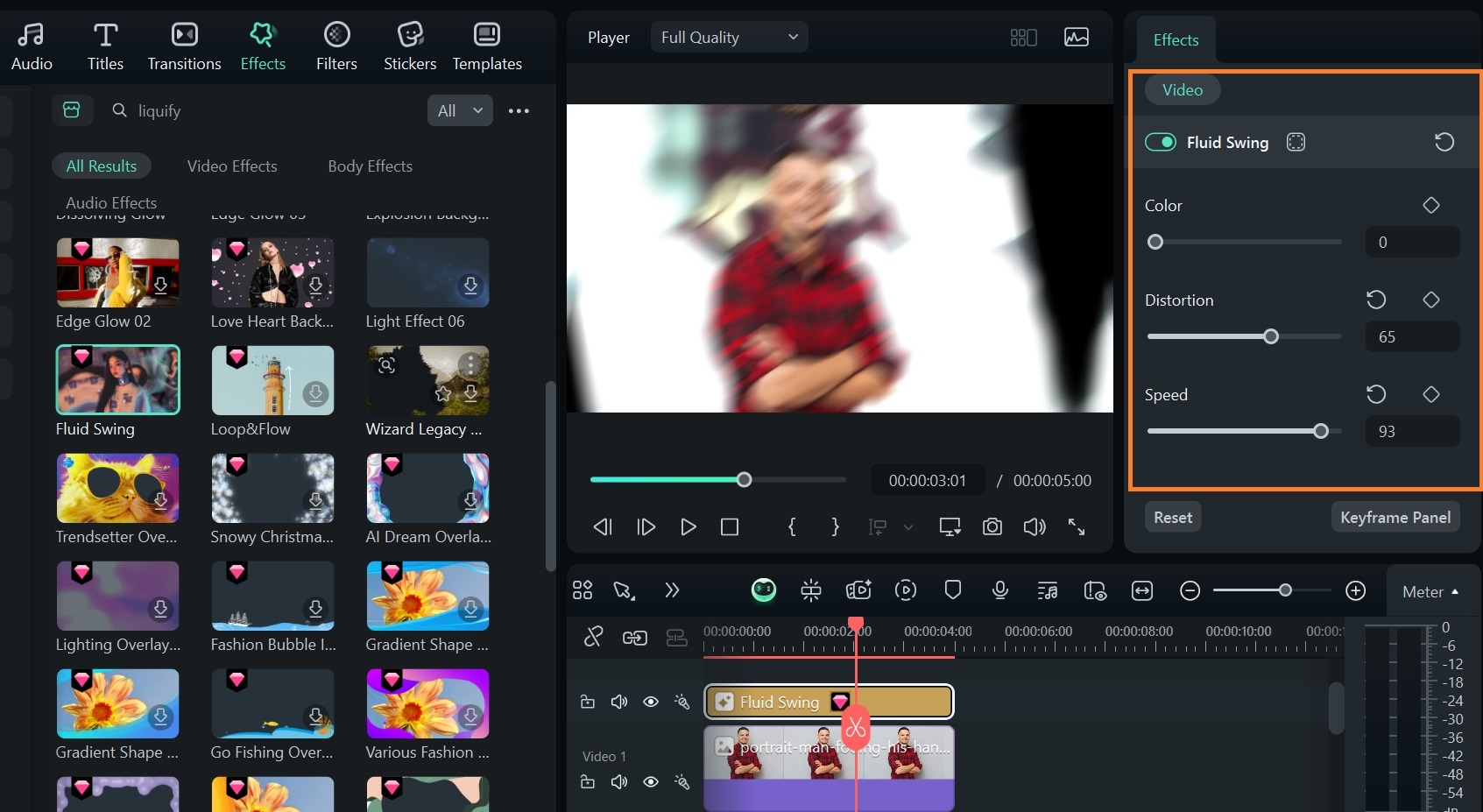Select the Loop&Flow effect thumbnail
Image resolution: width=1483 pixels, height=812 pixels.
272,380
